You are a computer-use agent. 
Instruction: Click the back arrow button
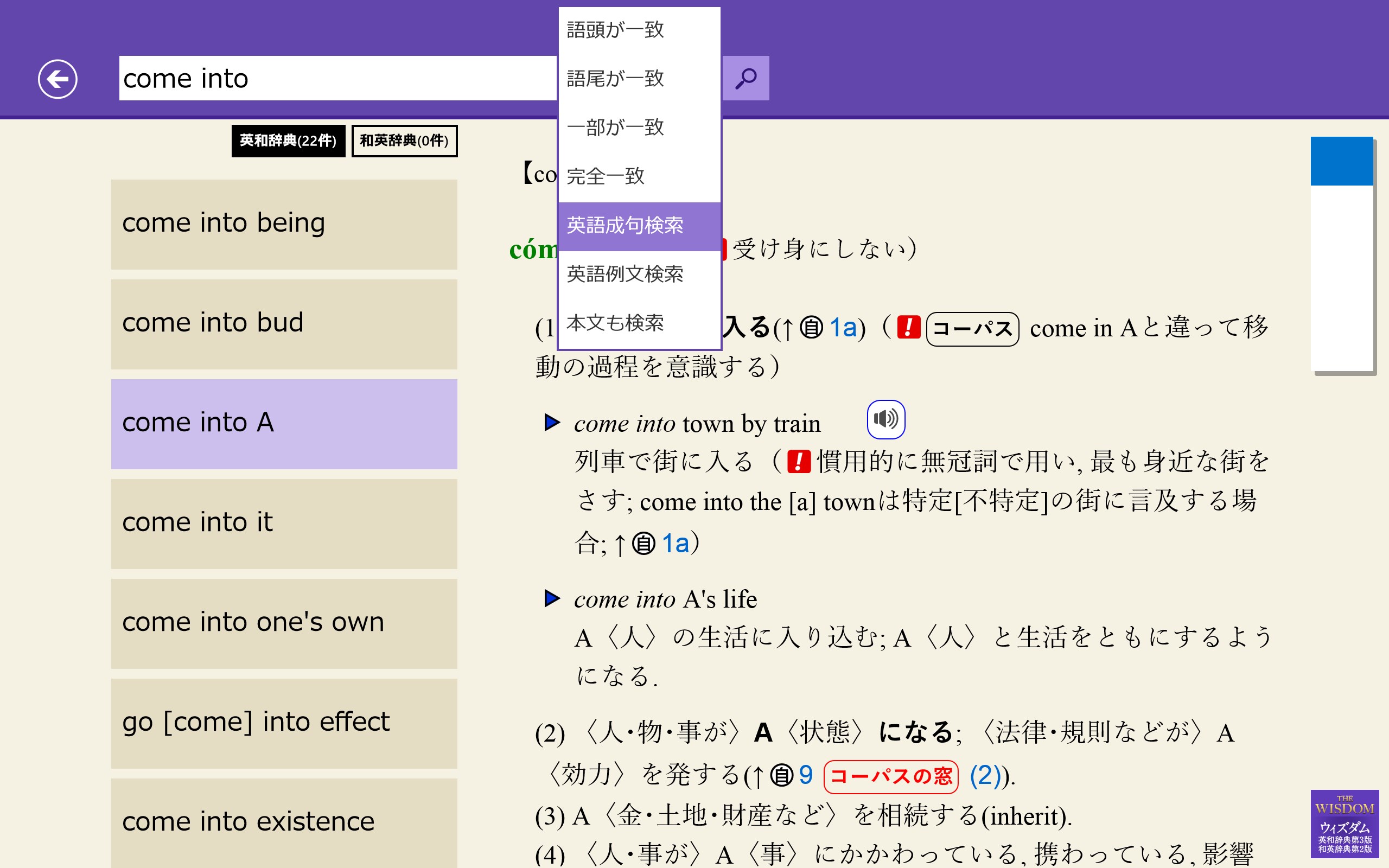click(x=58, y=79)
